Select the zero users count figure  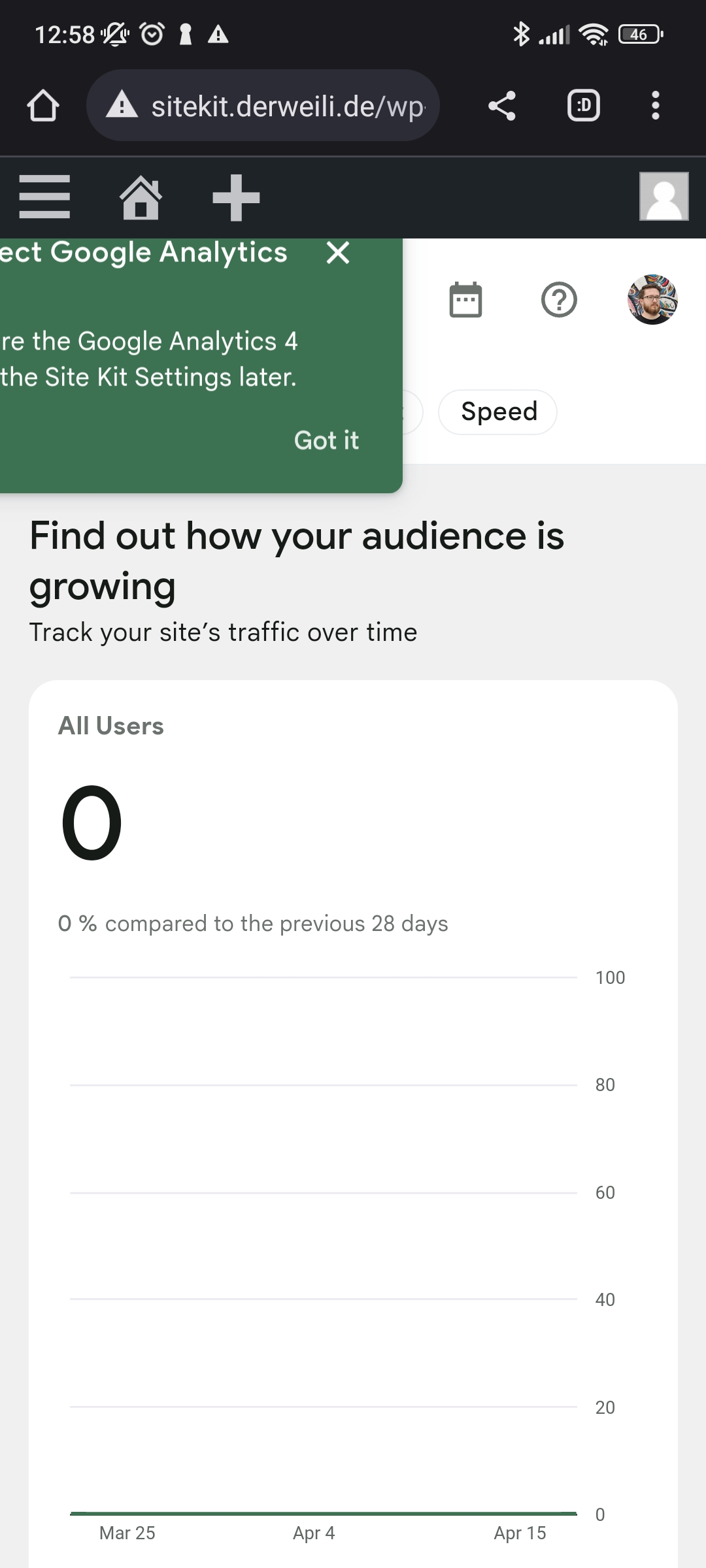(92, 823)
